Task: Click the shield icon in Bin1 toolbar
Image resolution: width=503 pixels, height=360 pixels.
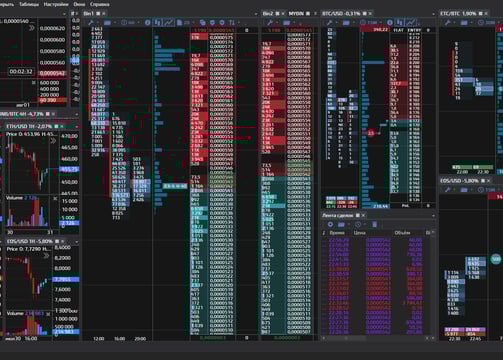Action: pos(212,22)
